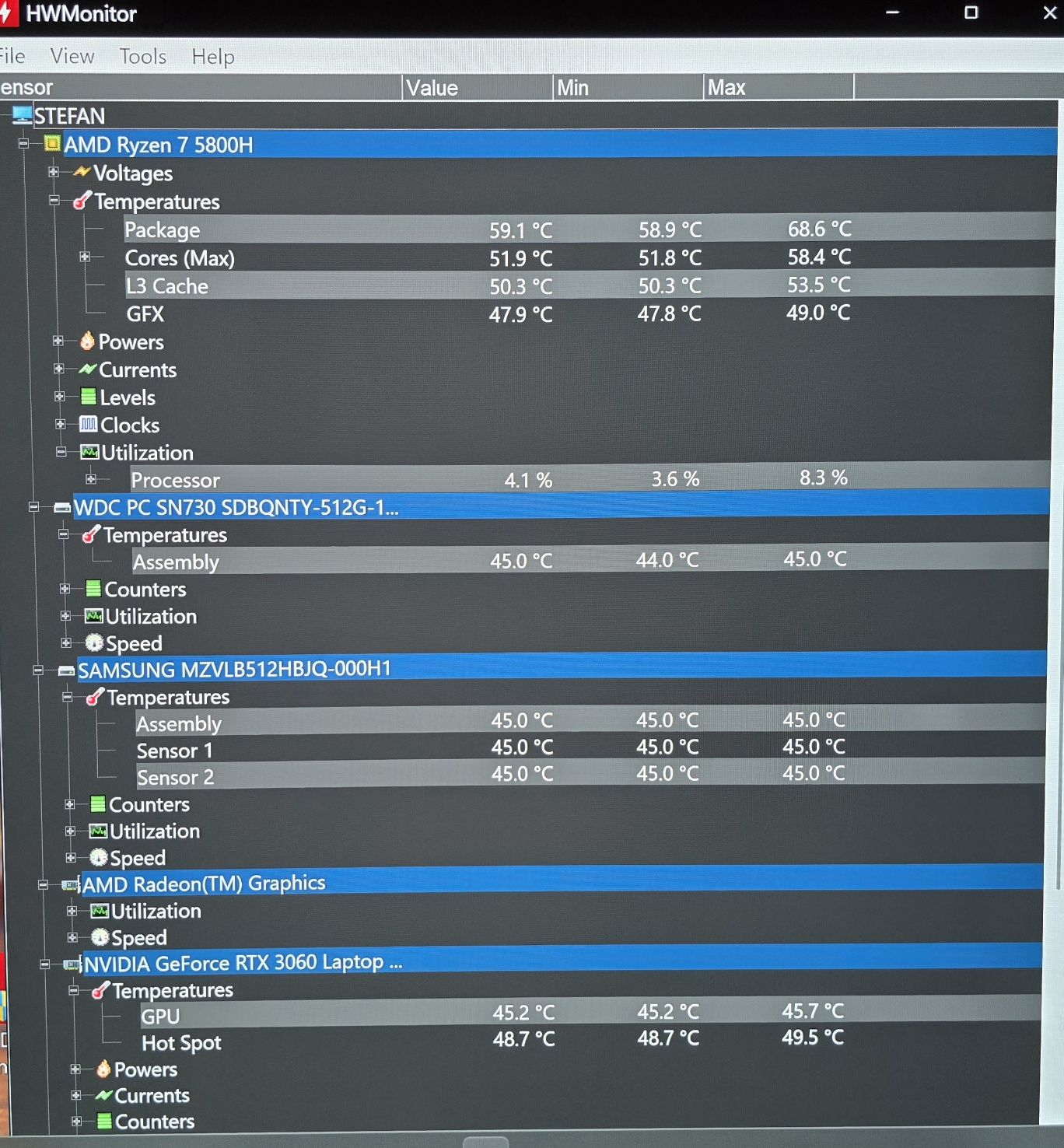This screenshot has height=1148, width=1064.
Task: Click the NVIDIA Currents icon
Action: (x=104, y=1095)
